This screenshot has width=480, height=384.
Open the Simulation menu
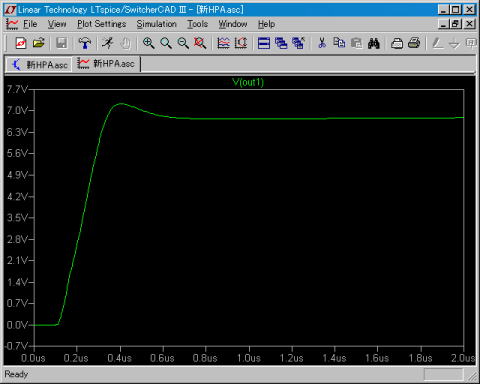point(156,24)
